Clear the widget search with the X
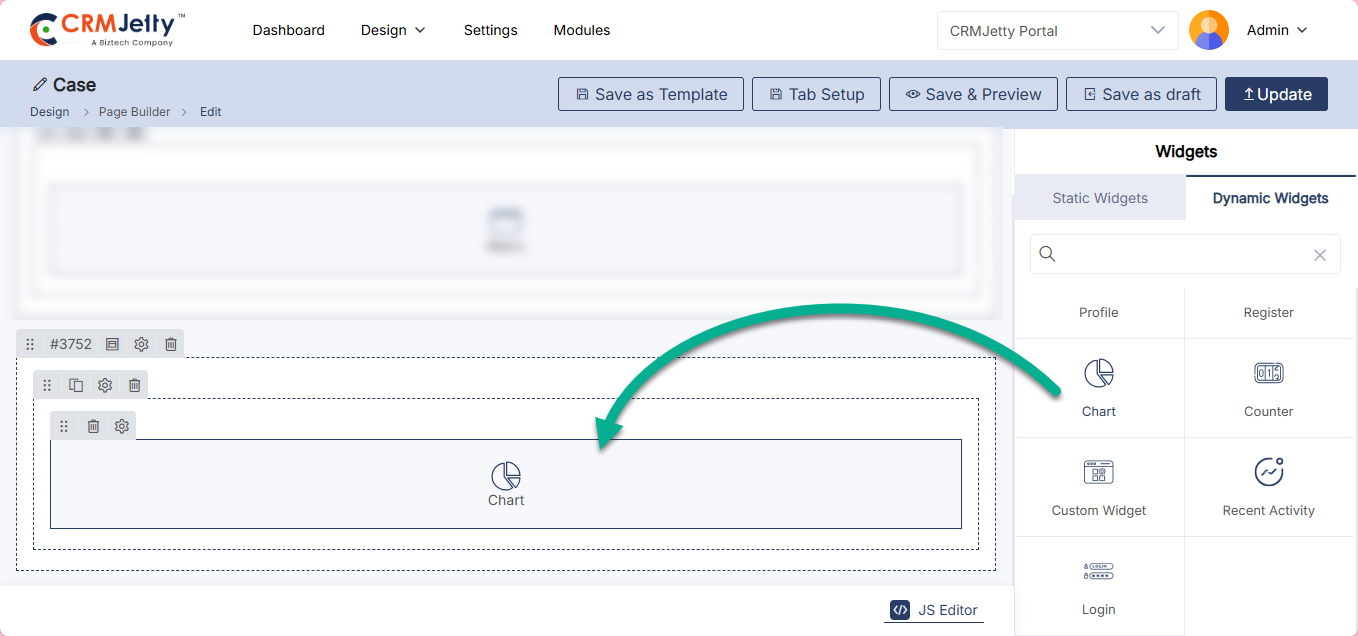The height and width of the screenshot is (636, 1358). [x=1320, y=255]
